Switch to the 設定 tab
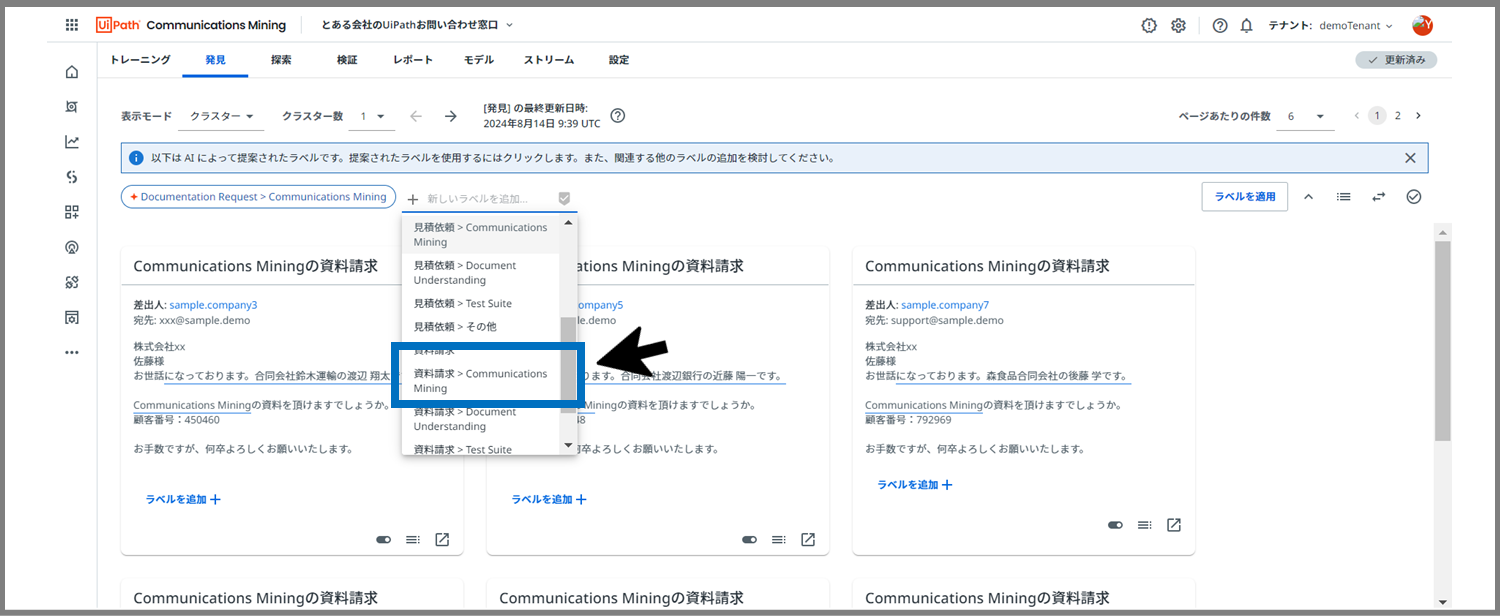 (619, 60)
